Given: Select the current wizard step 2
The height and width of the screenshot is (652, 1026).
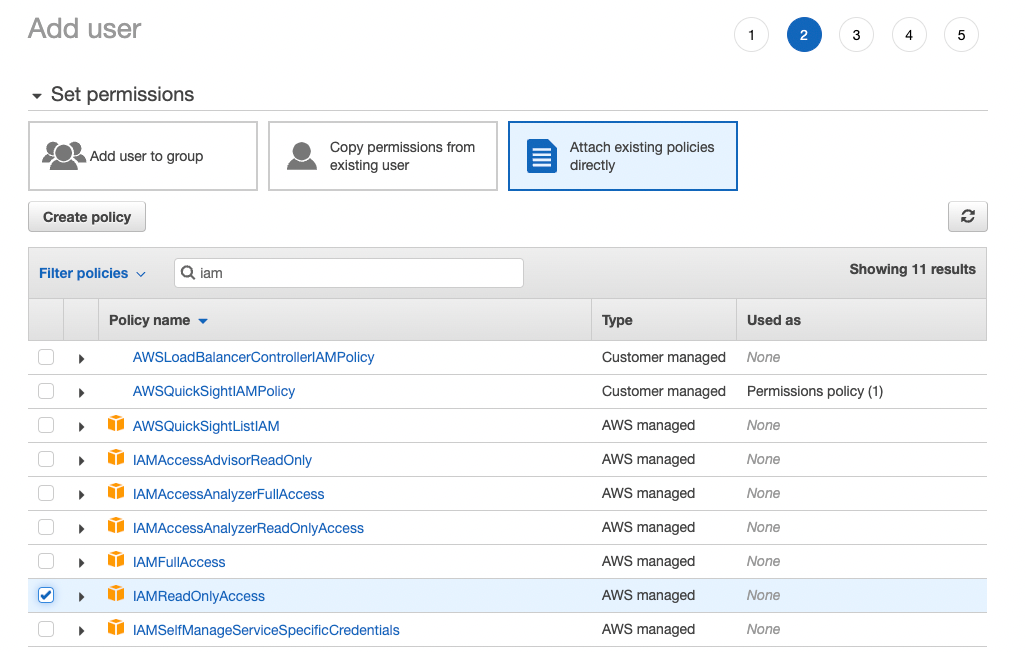Looking at the screenshot, I should coord(804,35).
